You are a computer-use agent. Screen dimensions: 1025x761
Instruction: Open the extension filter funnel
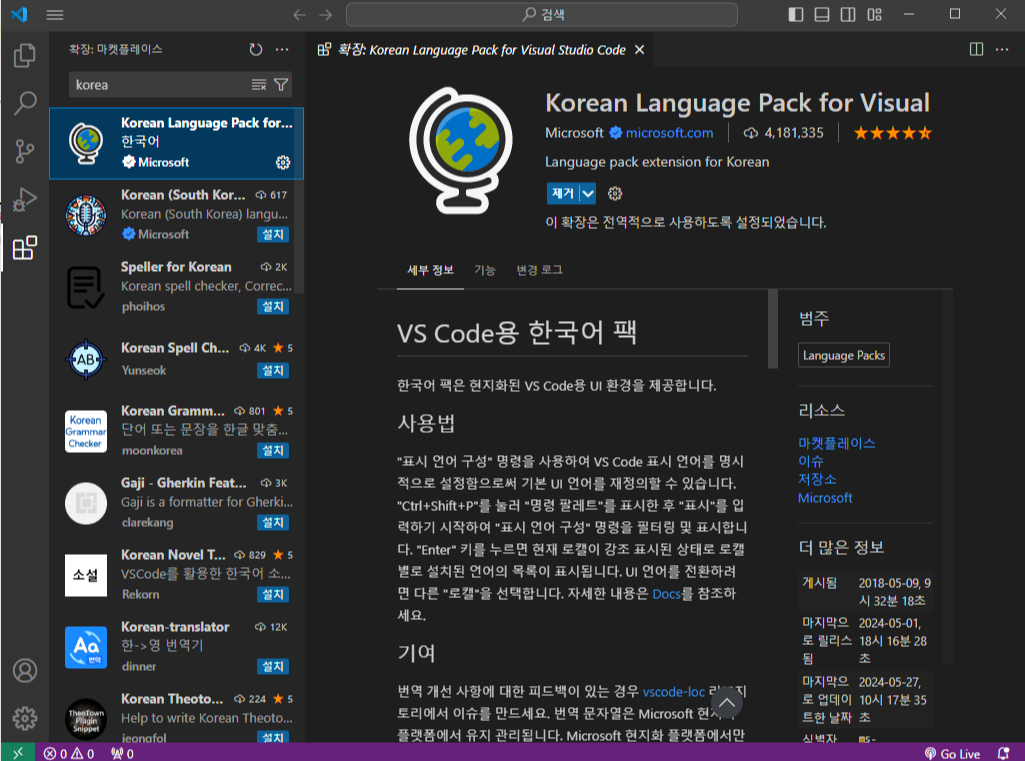coord(281,85)
